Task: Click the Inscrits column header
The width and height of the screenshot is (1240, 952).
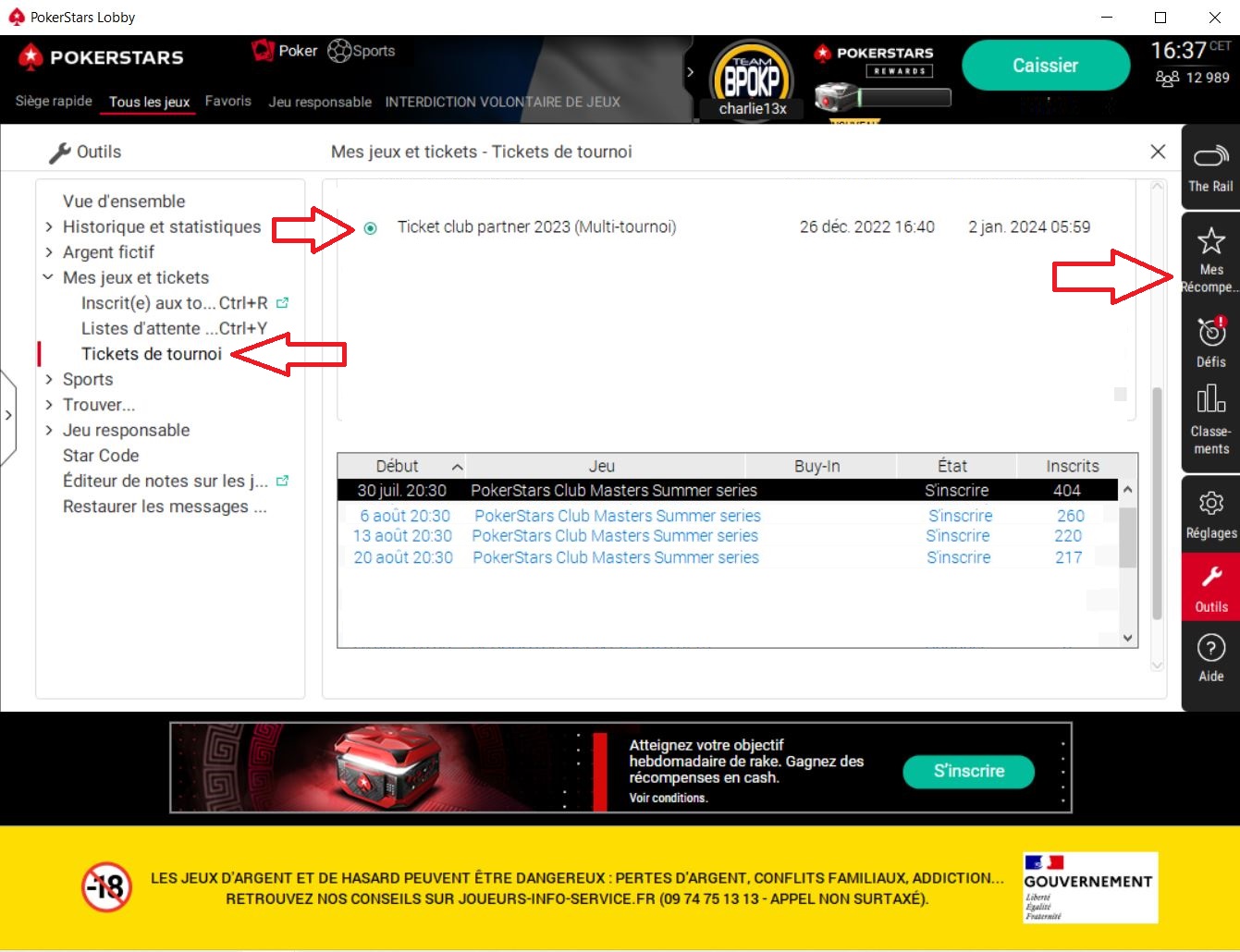Action: coord(1073,466)
